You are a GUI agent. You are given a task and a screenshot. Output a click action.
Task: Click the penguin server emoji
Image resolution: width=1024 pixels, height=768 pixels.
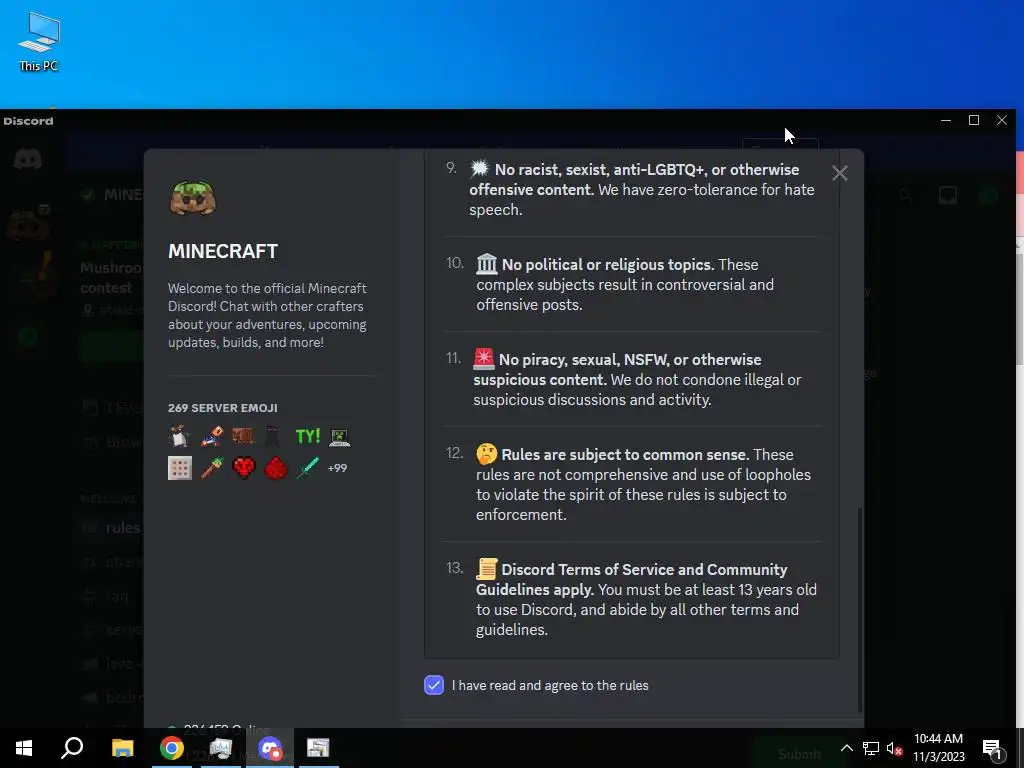pyautogui.click(x=180, y=436)
